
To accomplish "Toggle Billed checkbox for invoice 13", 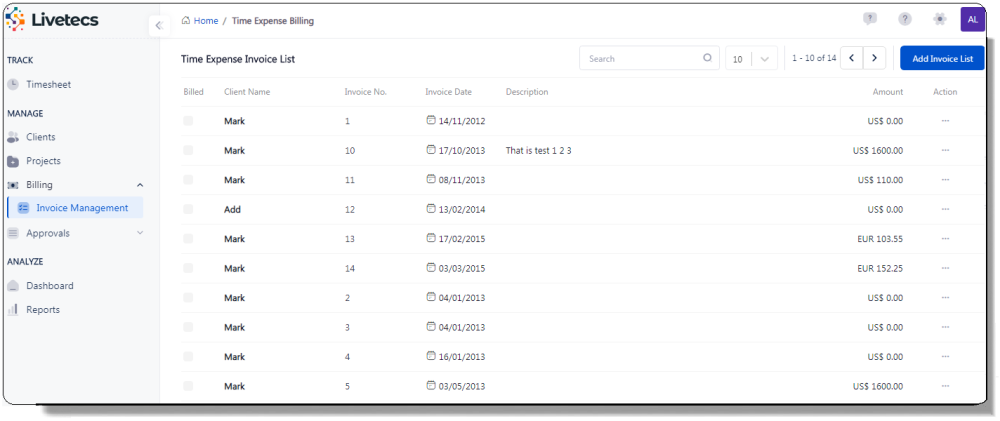I will 188,239.
